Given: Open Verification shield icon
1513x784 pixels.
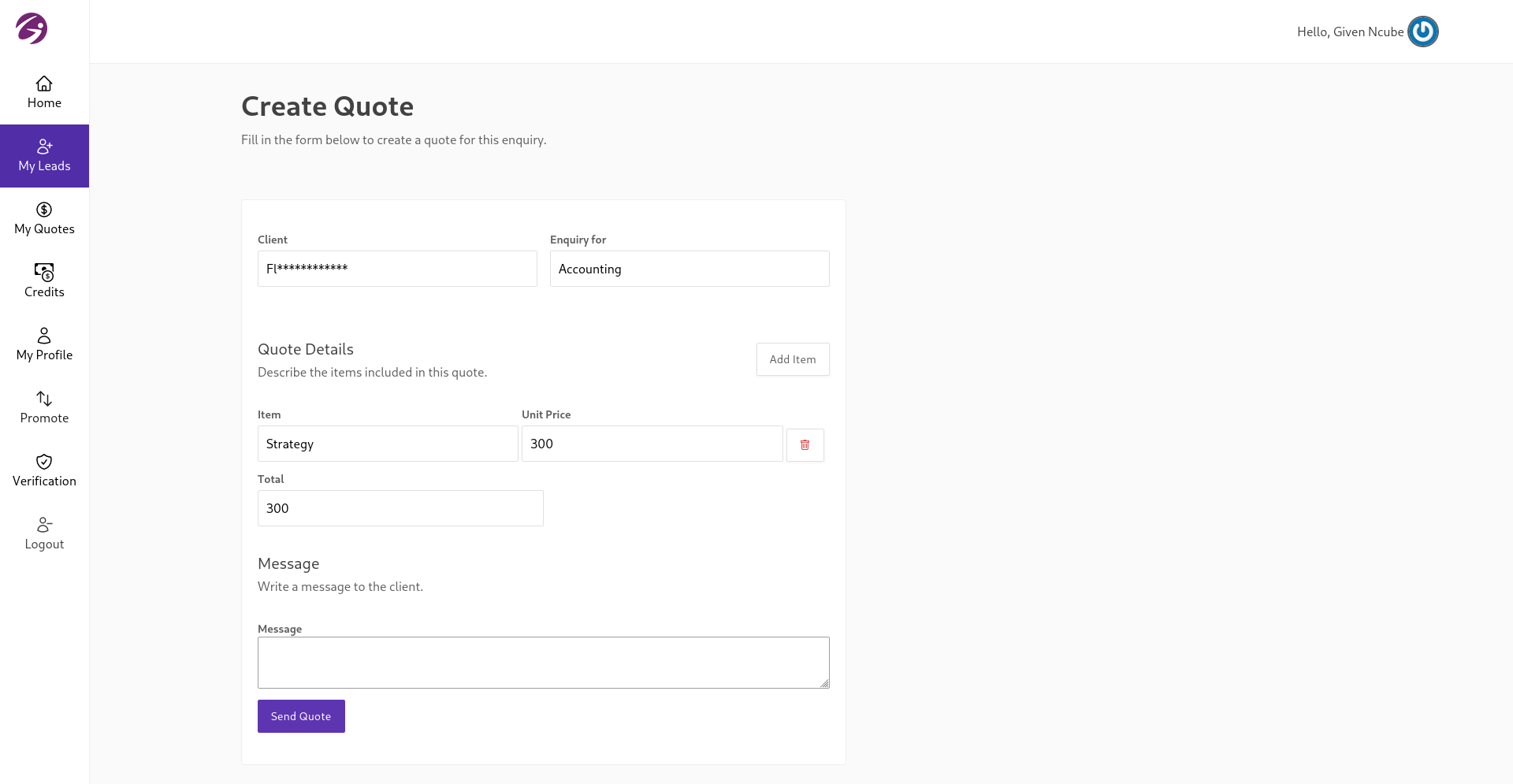Looking at the screenshot, I should 44,462.
